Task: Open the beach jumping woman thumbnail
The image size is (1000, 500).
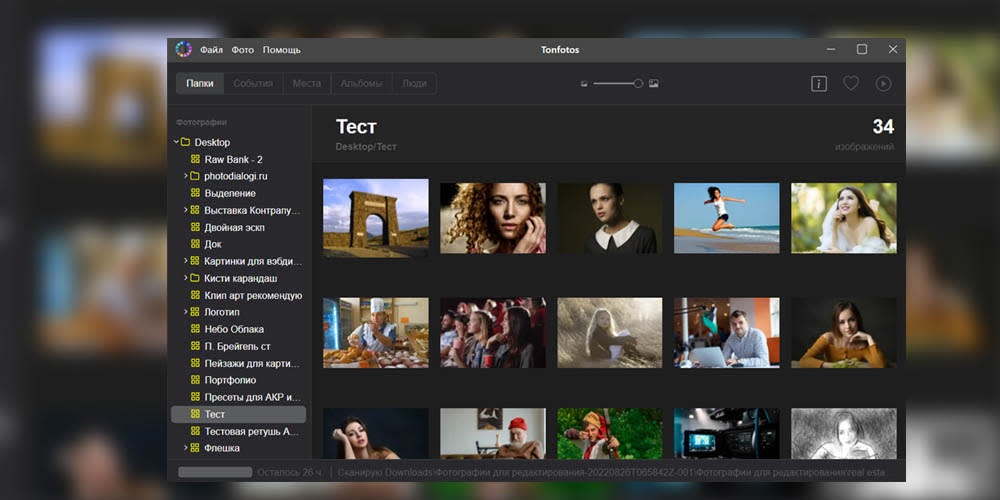Action: (x=726, y=218)
